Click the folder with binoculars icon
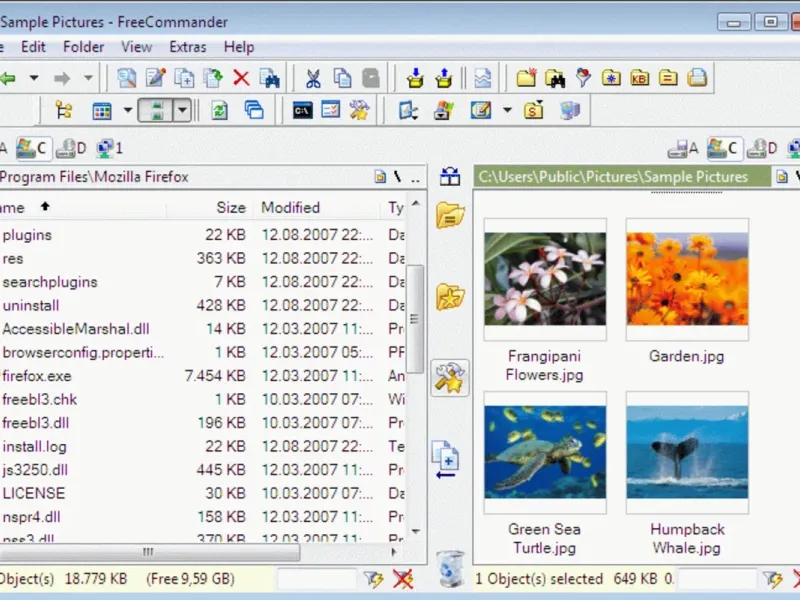800x600 pixels. (555, 78)
